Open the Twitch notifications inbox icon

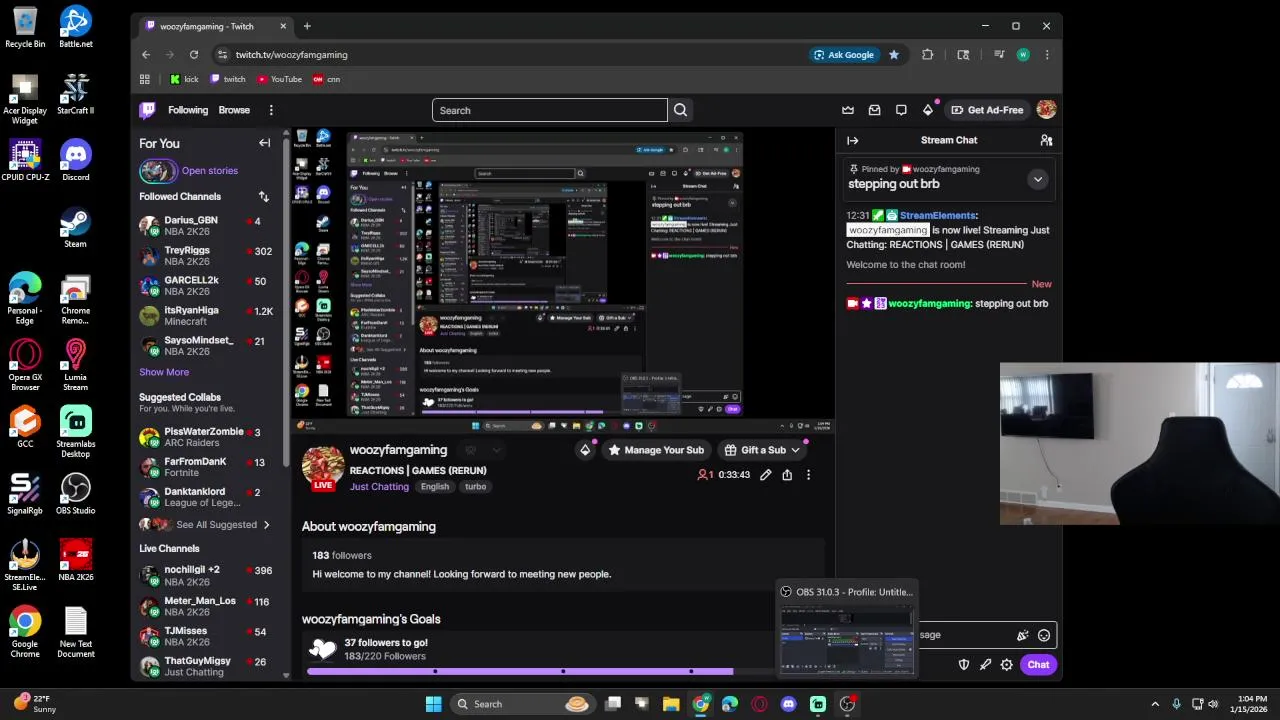[x=874, y=110]
